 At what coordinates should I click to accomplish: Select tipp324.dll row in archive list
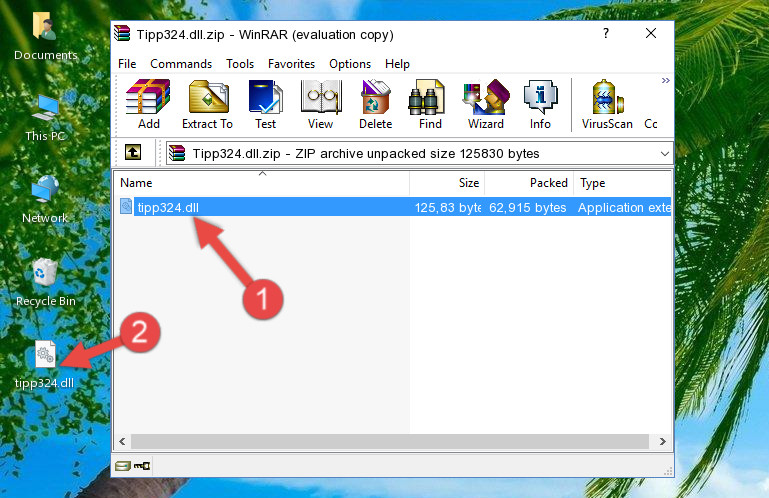(395, 207)
